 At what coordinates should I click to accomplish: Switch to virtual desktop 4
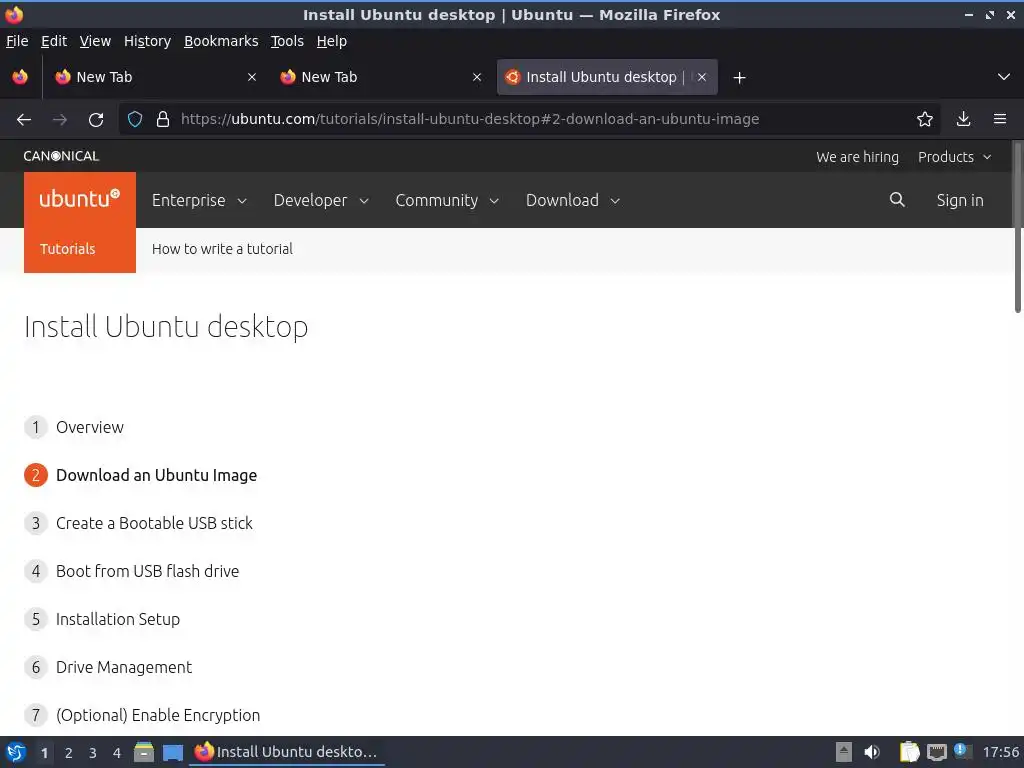[117, 753]
